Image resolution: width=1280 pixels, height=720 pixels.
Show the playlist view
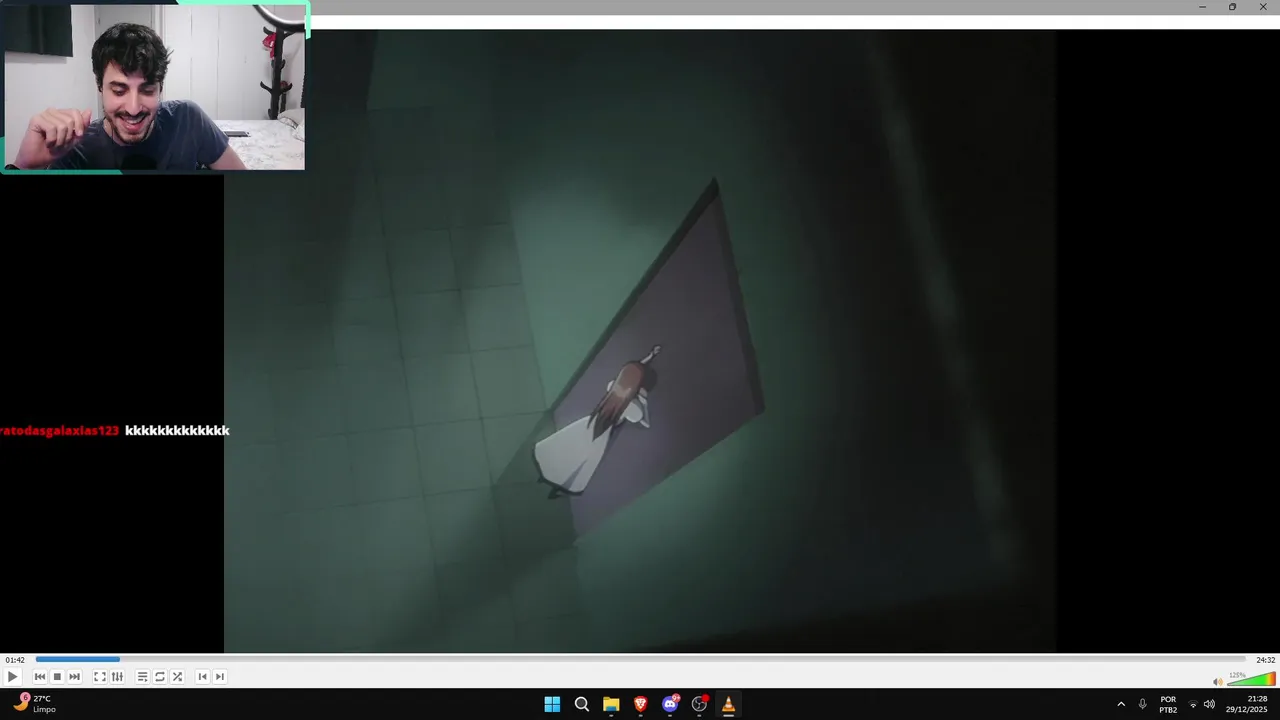click(x=142, y=677)
